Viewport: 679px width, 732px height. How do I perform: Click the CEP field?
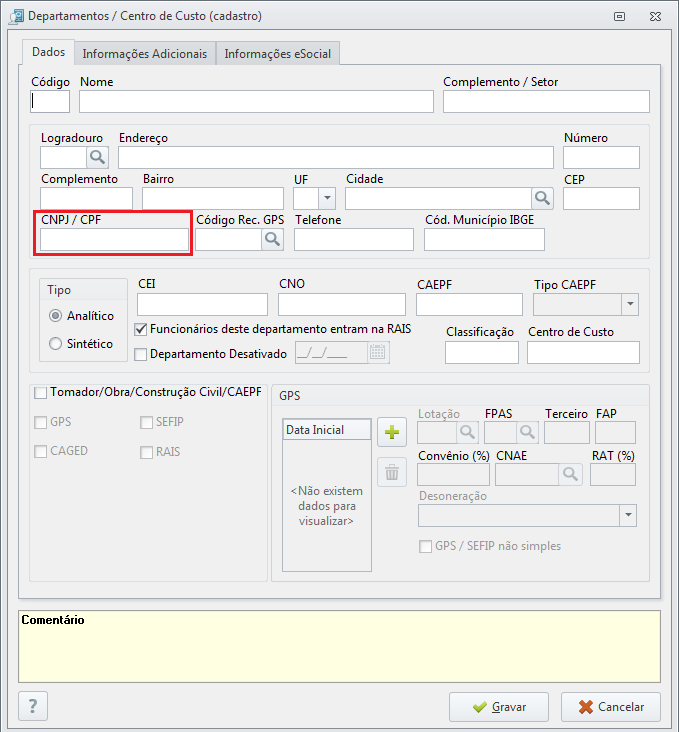pos(601,198)
